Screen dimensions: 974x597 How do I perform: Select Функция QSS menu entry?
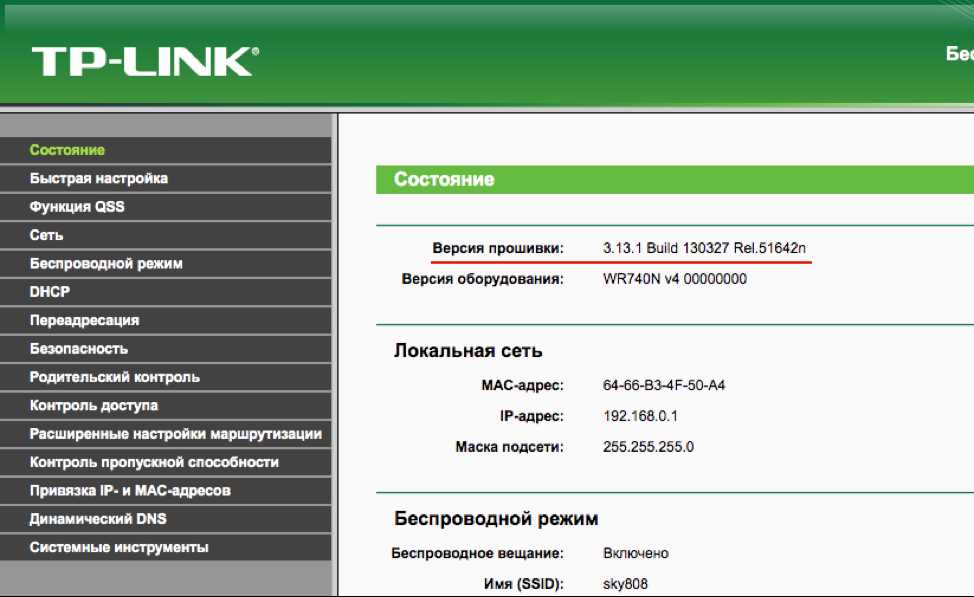[x=165, y=207]
